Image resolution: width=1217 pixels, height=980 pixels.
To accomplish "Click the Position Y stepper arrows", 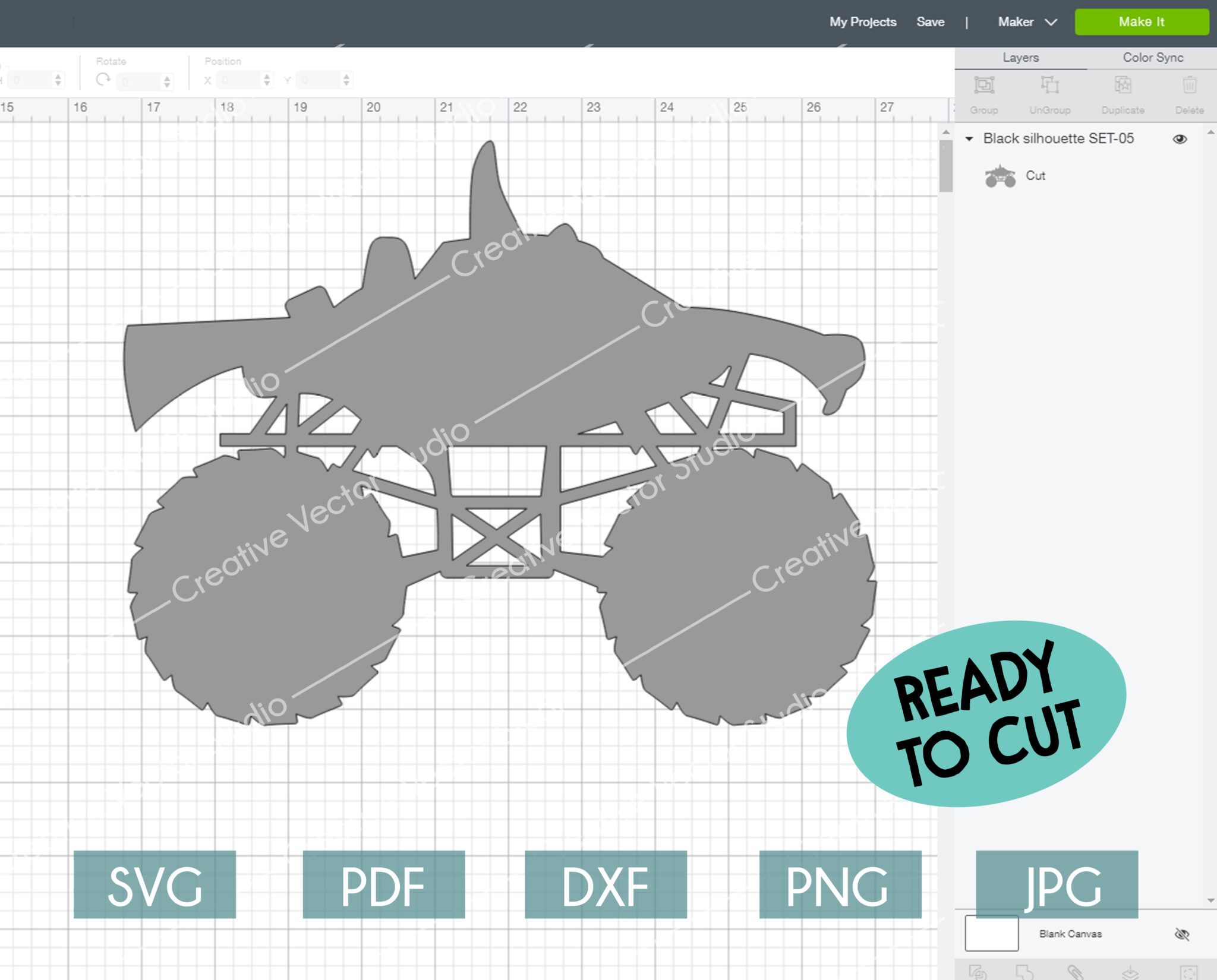I will (x=346, y=80).
